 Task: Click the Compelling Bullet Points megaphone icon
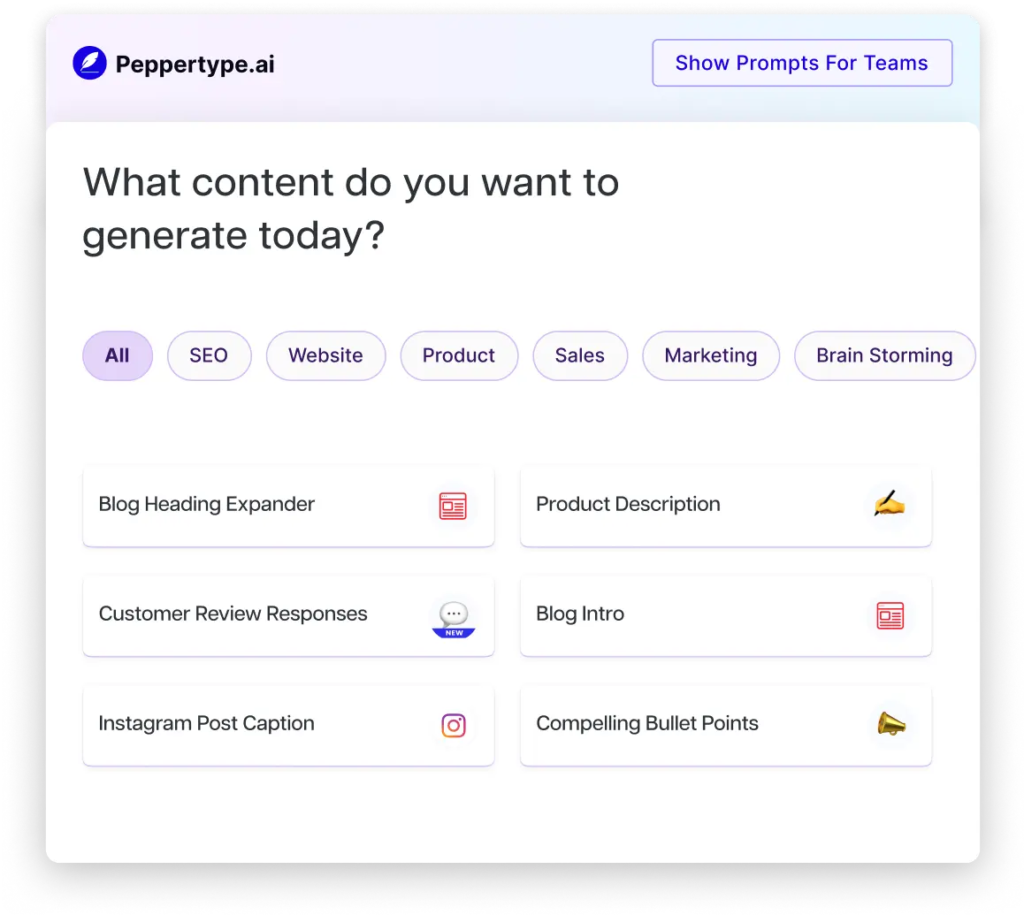(890, 724)
